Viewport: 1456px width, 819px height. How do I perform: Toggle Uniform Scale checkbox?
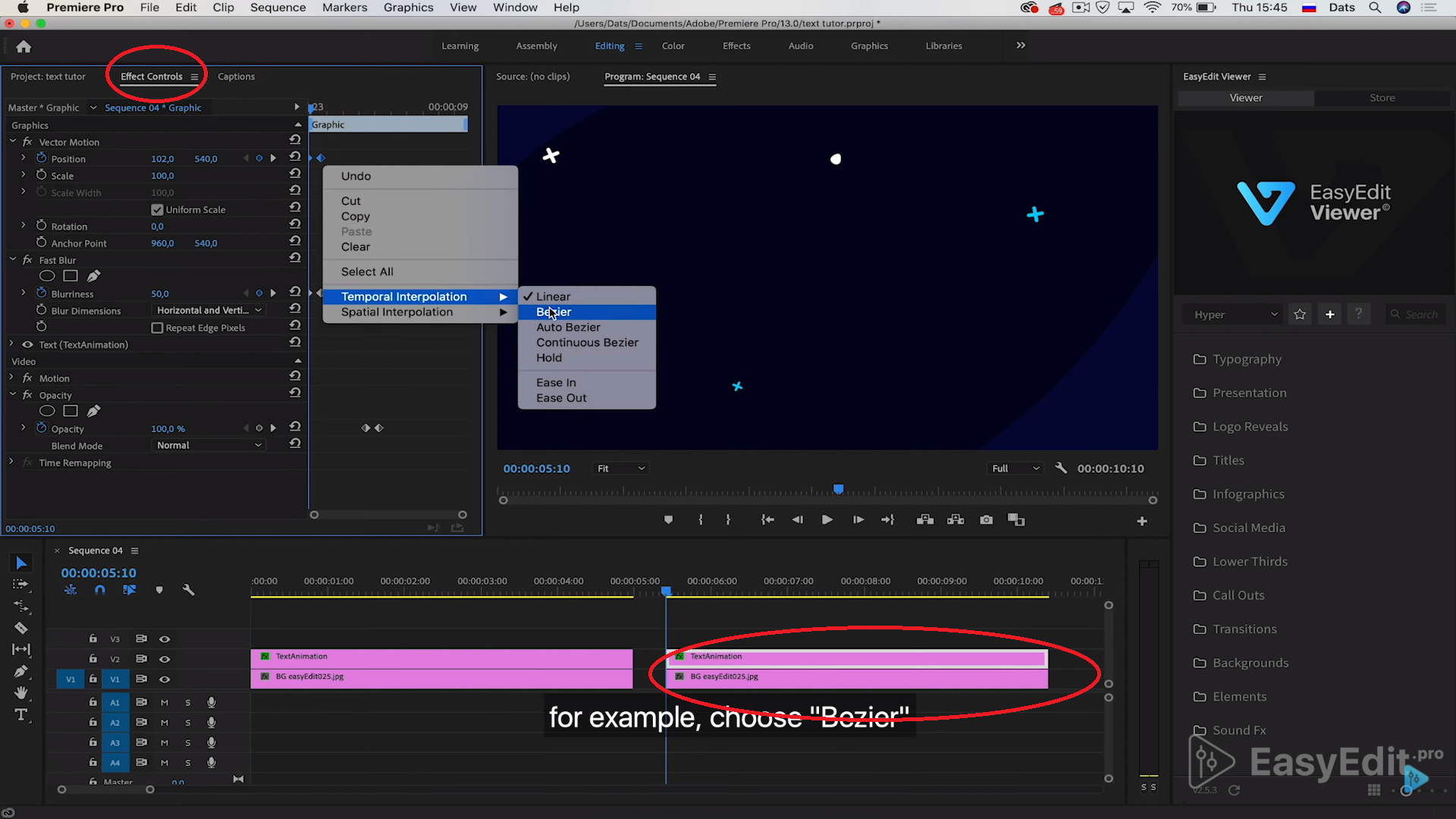pos(157,209)
